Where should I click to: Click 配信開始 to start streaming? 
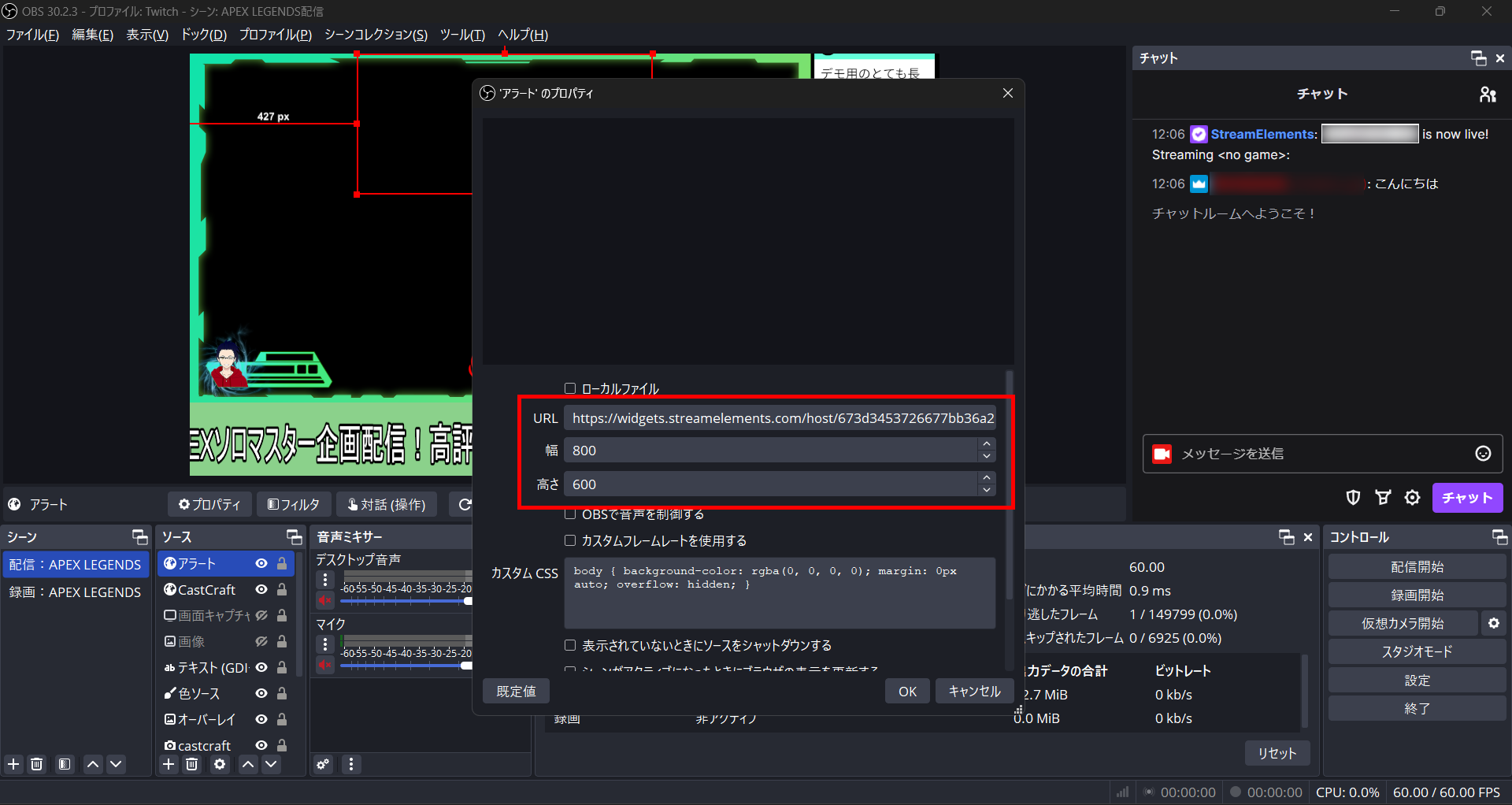tap(1417, 567)
